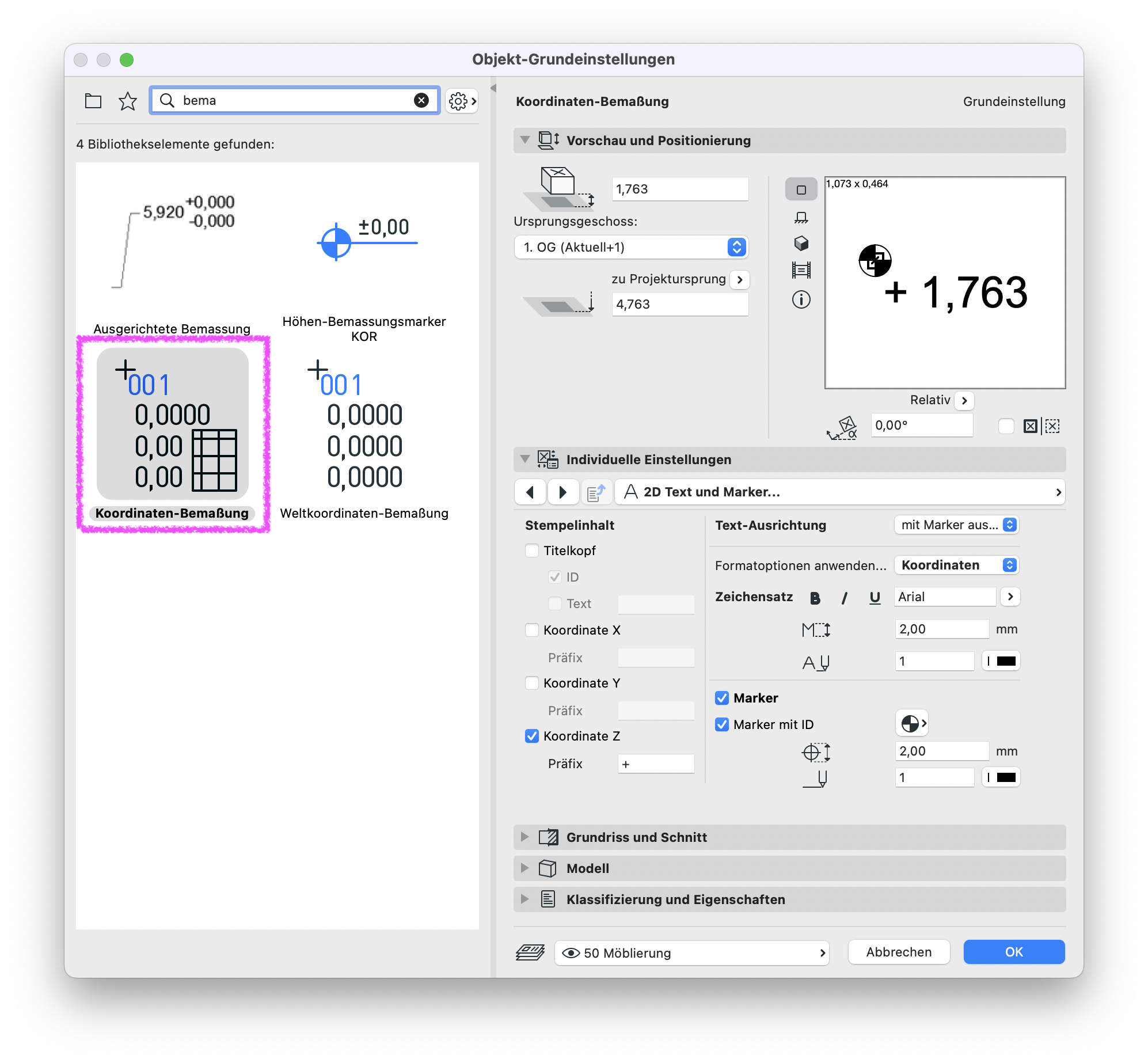The image size is (1148, 1063).
Task: Open the Formatoptionen Koordinaten dropdown
Action: pyautogui.click(x=956, y=565)
